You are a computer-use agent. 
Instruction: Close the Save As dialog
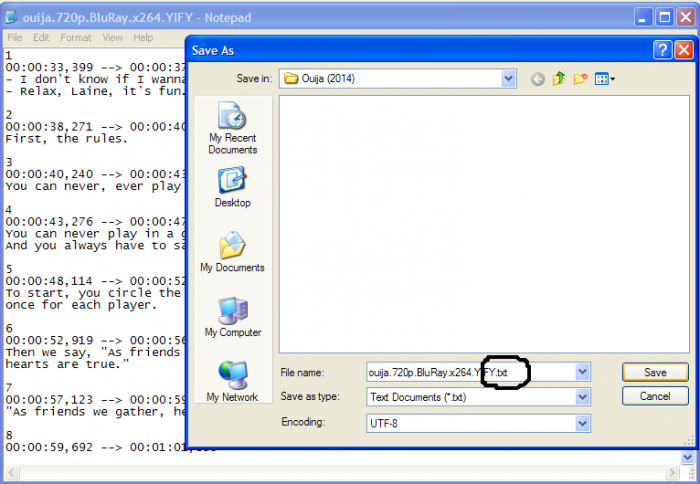coord(684,50)
